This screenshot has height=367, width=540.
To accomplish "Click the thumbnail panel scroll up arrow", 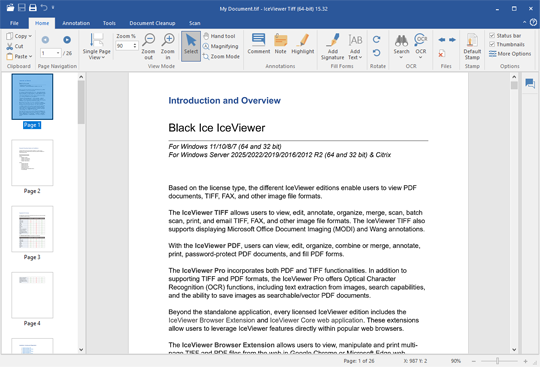I will click(81, 77).
